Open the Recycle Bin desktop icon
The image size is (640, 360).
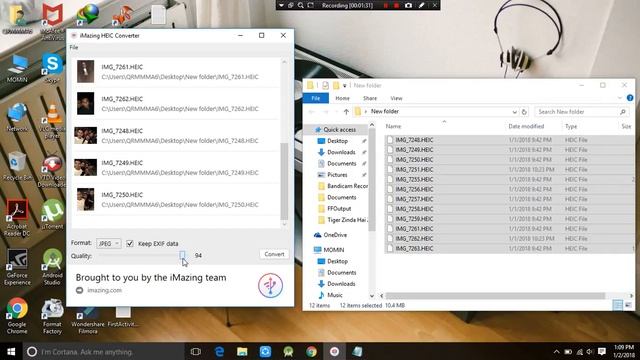coord(17,166)
